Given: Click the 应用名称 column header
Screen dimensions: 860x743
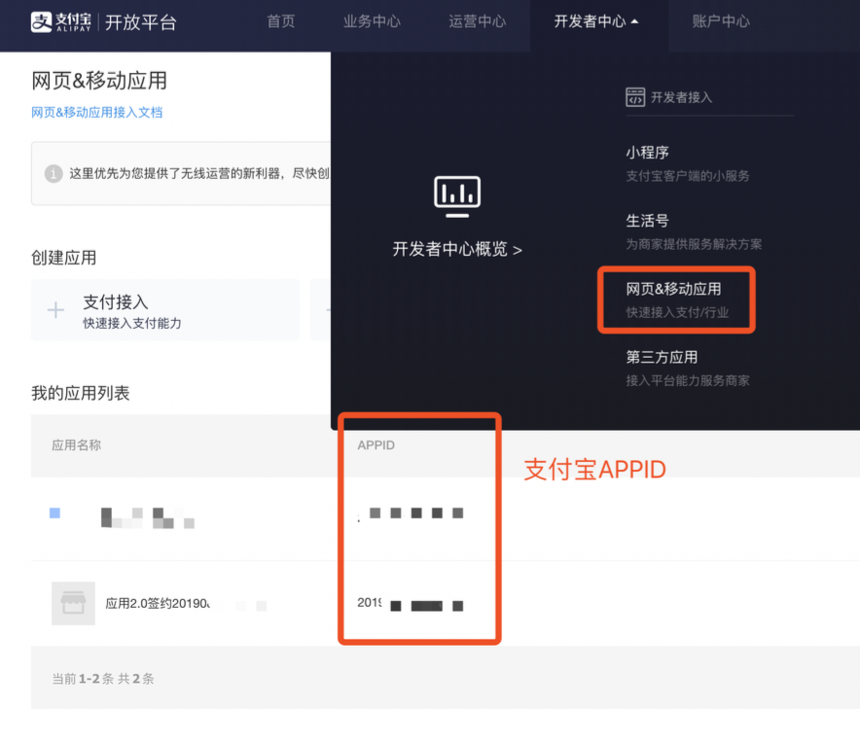Looking at the screenshot, I should pos(76,445).
